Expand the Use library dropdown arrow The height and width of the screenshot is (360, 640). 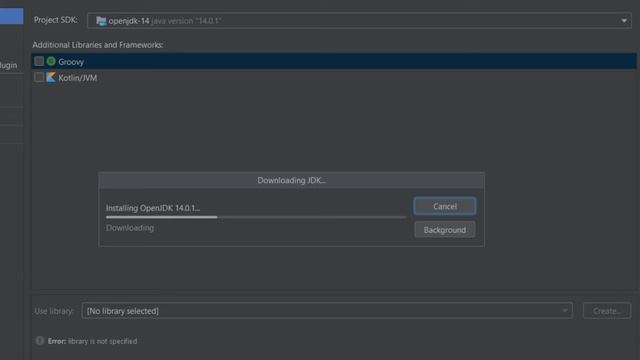pyautogui.click(x=564, y=311)
